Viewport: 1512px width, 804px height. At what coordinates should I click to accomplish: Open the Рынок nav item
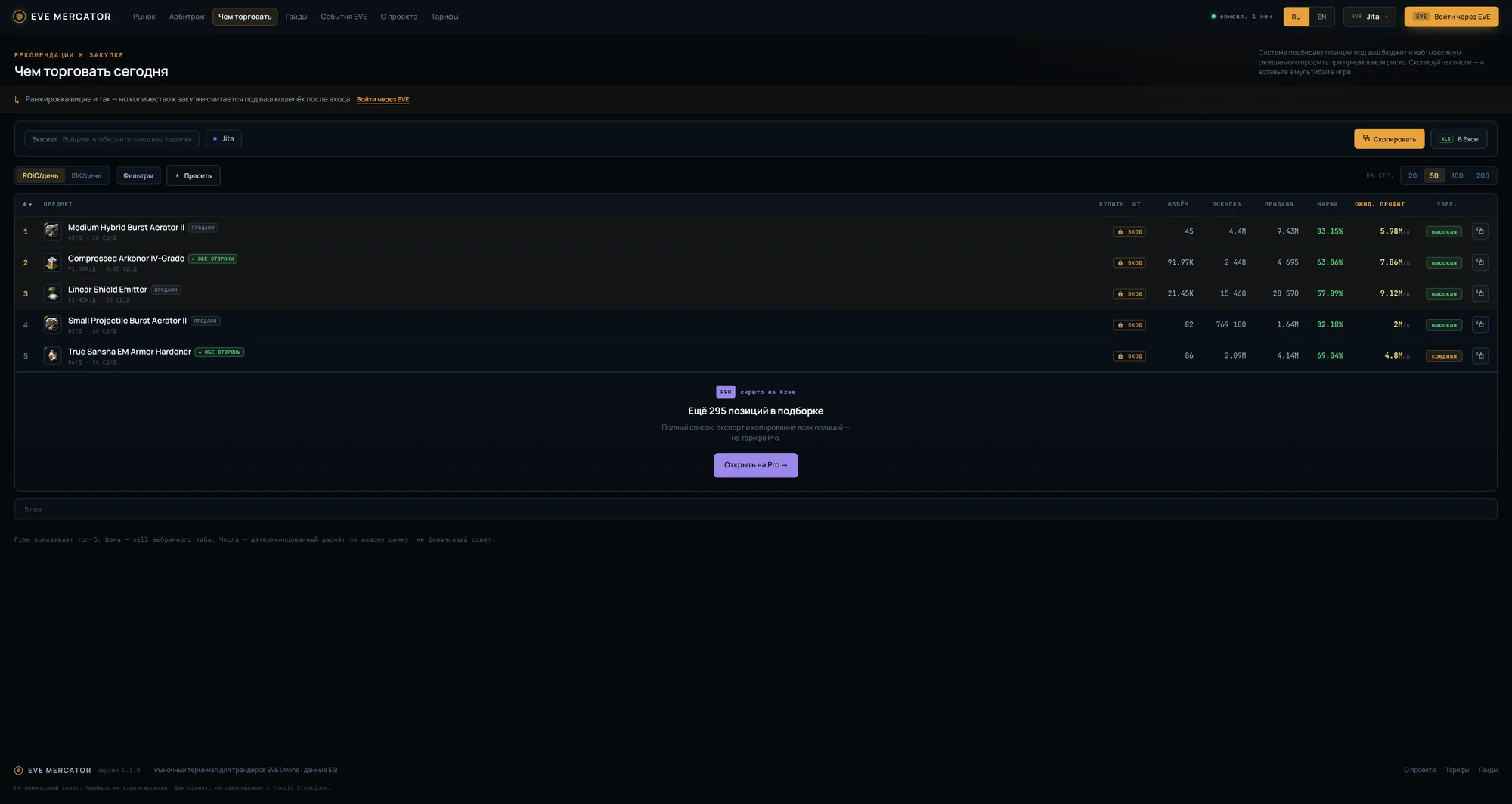[x=144, y=17]
